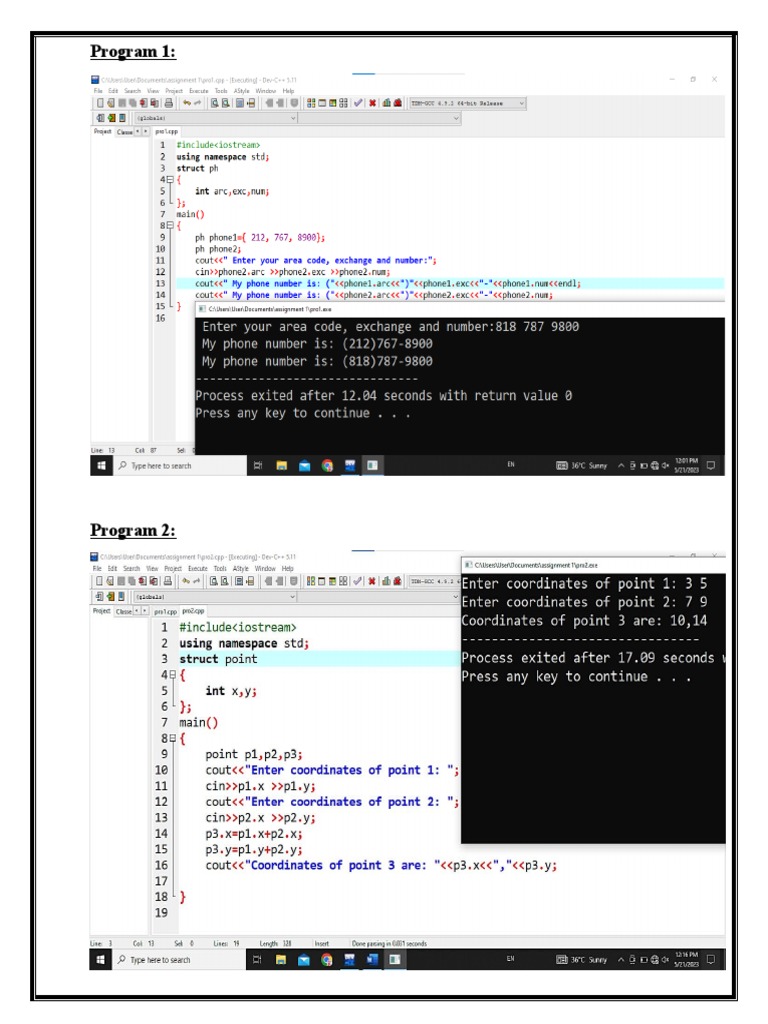Image resolution: width=768 pixels, height=1024 pixels.
Task: Open File menu in Program 1 window
Action: (99, 91)
